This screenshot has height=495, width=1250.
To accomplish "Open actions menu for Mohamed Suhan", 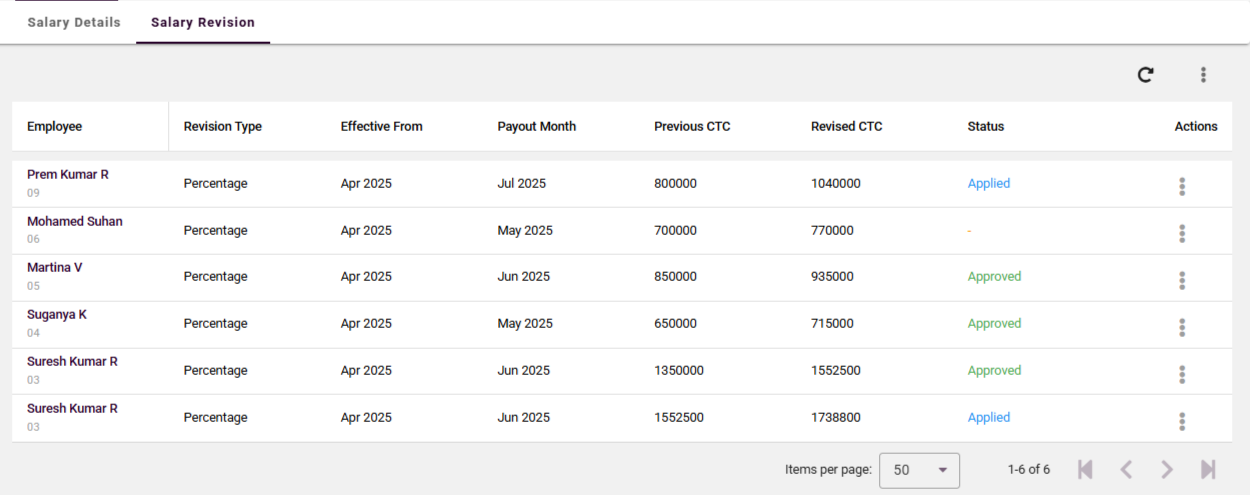I will (x=1182, y=234).
